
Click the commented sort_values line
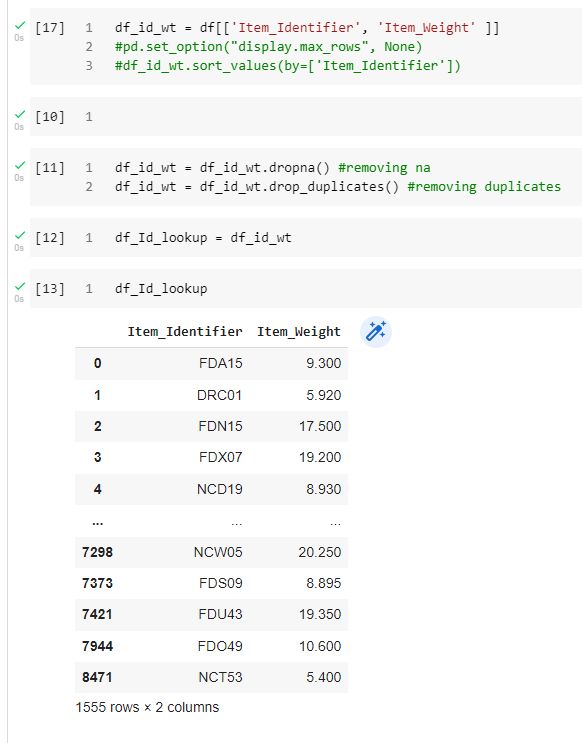[288, 65]
